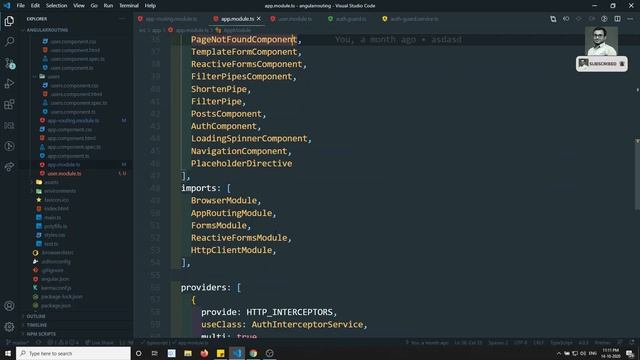The image size is (640, 360).
Task: Open Sticky Notes yellow taskbar icon
Action: point(220,353)
